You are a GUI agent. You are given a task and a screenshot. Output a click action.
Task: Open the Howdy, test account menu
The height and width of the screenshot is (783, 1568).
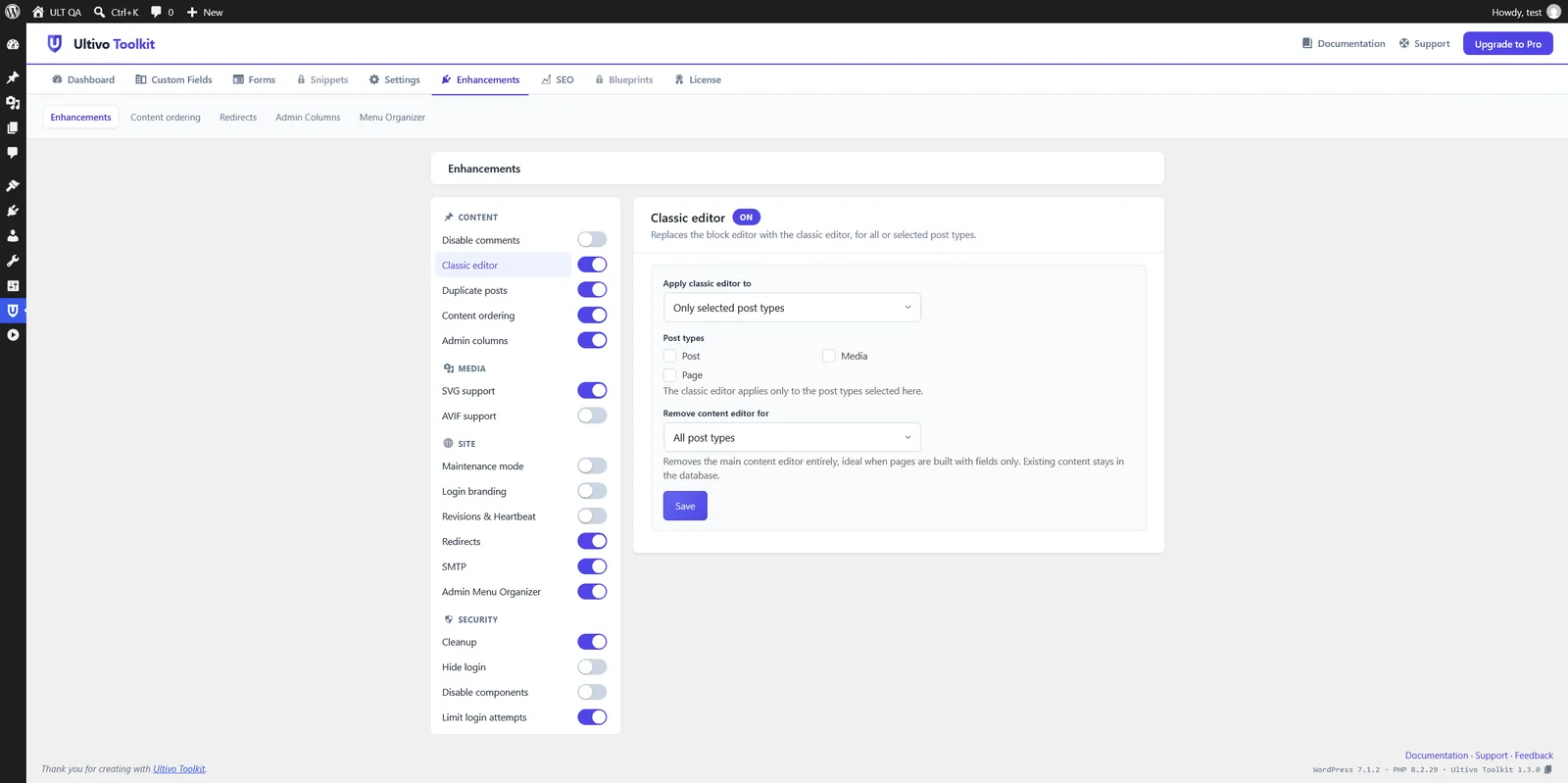point(1526,12)
